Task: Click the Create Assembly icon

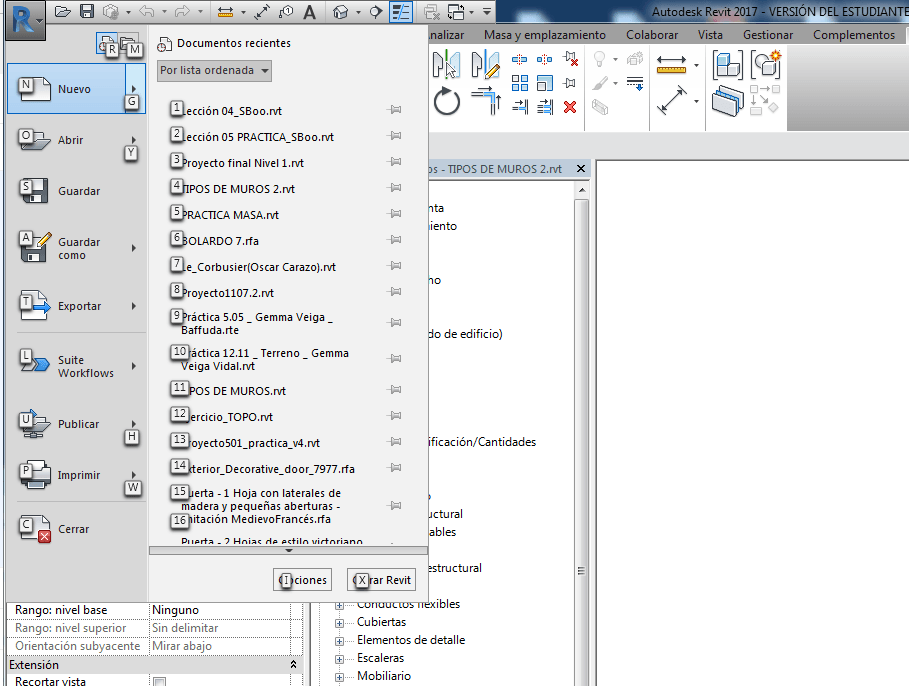Action: (x=728, y=64)
